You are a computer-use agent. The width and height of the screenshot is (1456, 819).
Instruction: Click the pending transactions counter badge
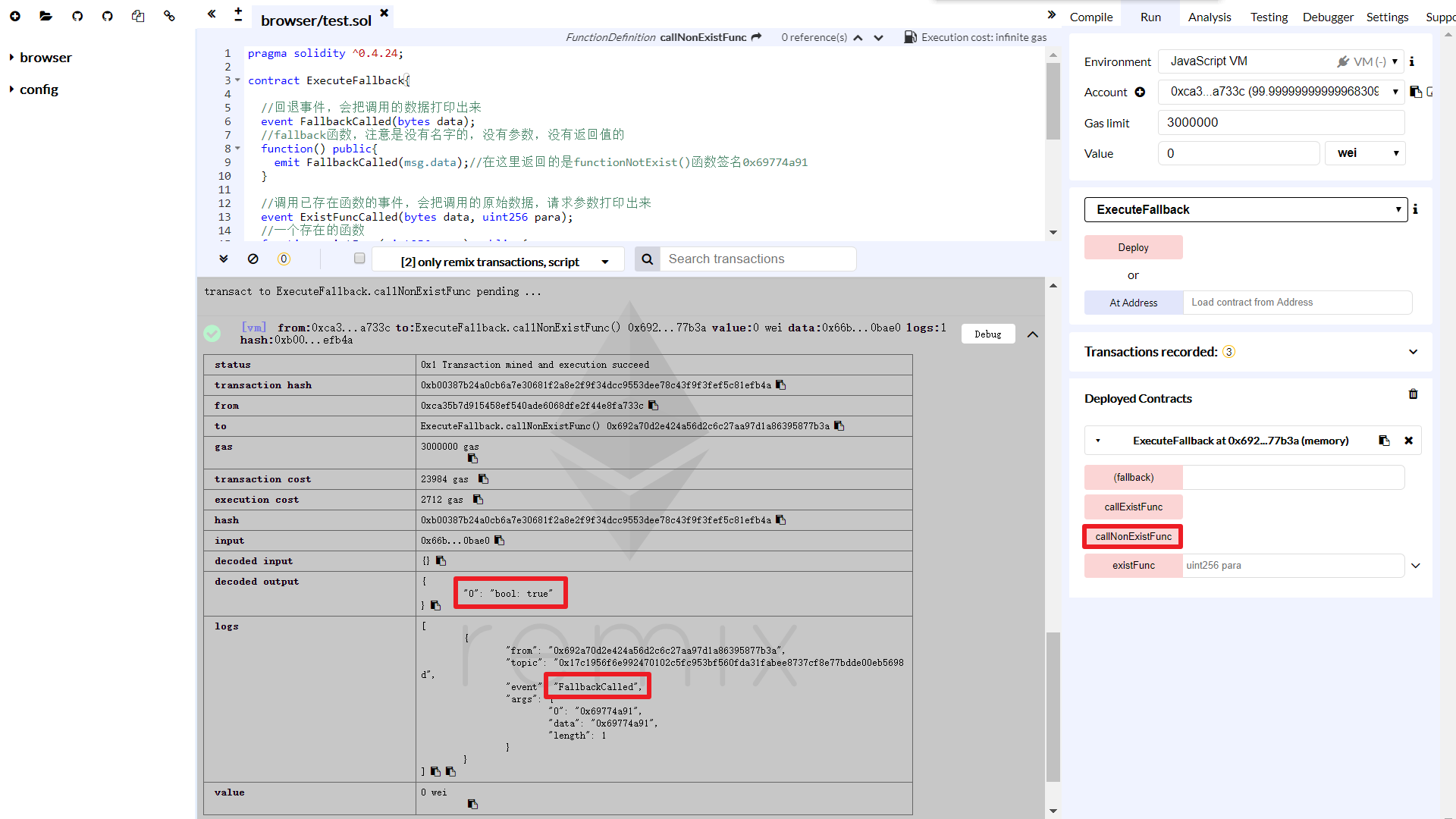(284, 259)
